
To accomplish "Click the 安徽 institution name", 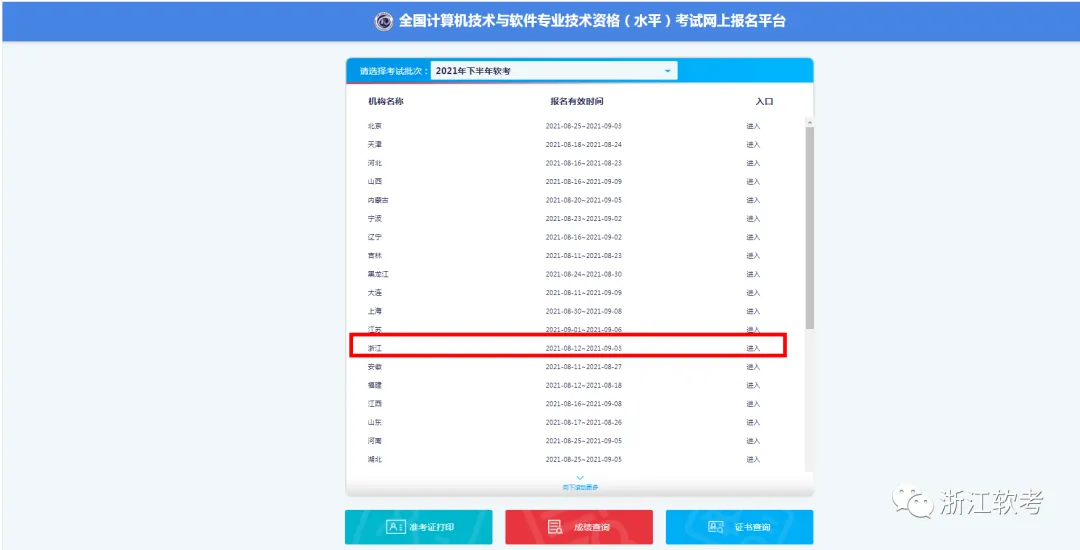I will click(375, 367).
